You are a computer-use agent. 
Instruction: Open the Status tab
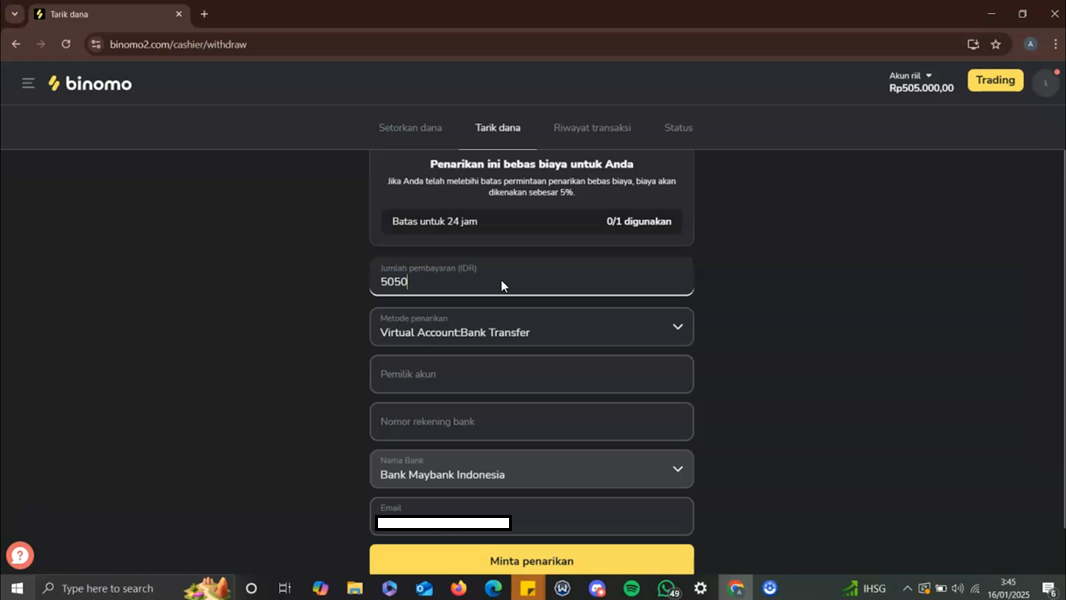(678, 128)
